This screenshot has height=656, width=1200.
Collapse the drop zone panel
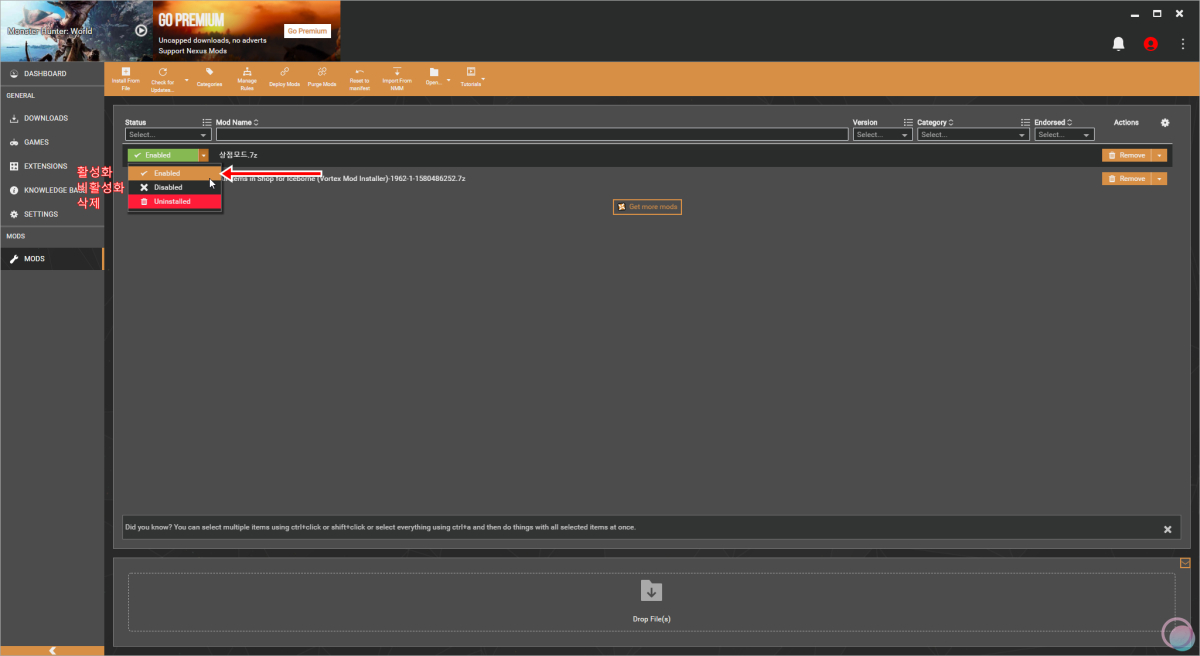coord(1185,562)
